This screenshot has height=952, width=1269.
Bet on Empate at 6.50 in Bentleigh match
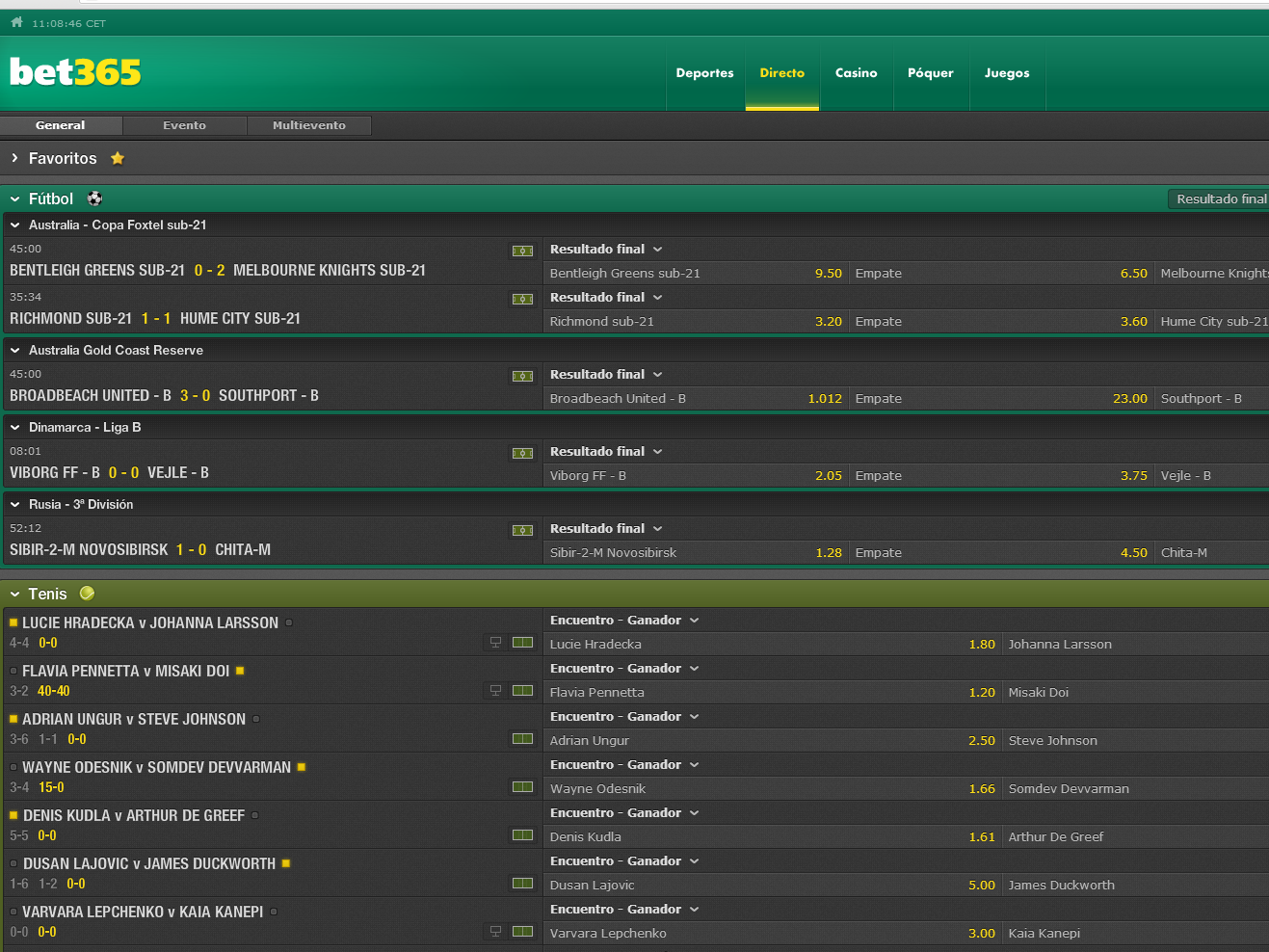pos(1001,273)
